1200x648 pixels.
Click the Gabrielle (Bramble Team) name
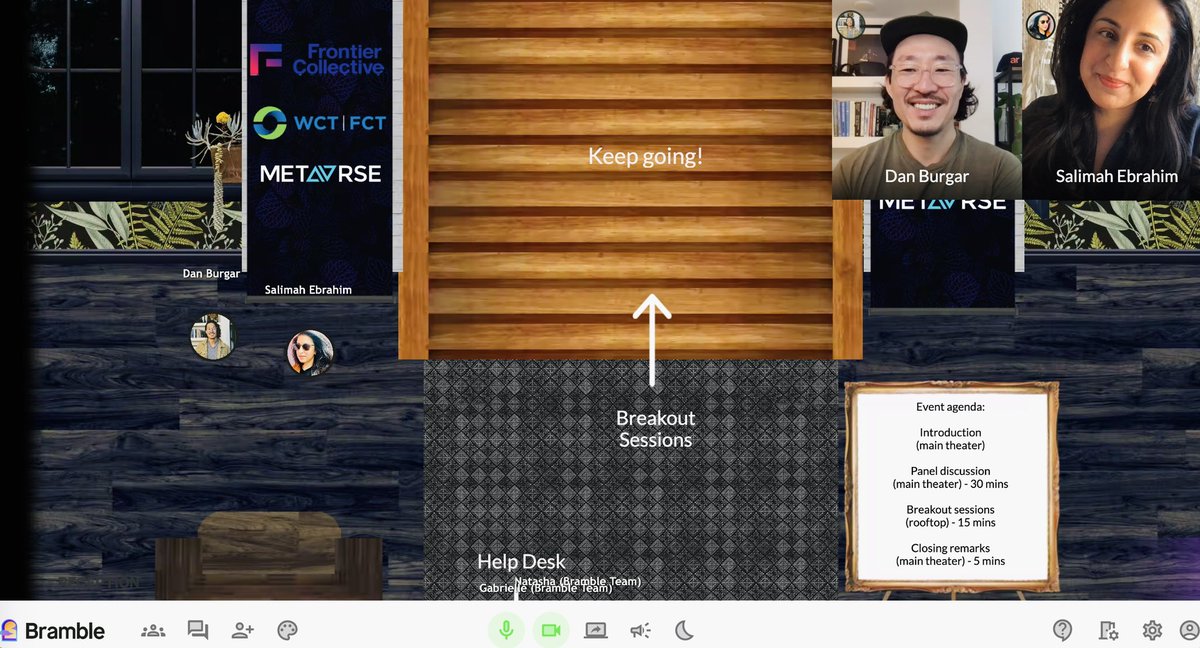point(545,589)
